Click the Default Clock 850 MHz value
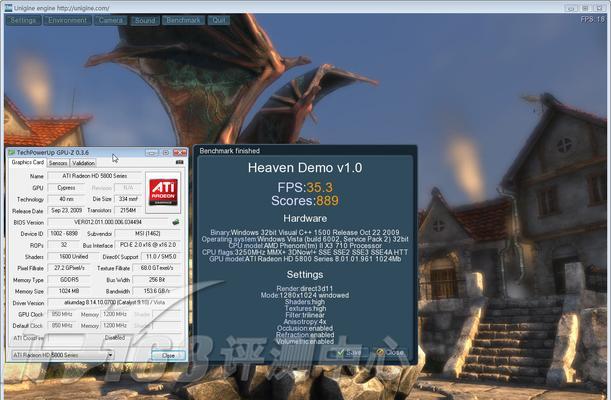The height and width of the screenshot is (400, 611). 62,325
